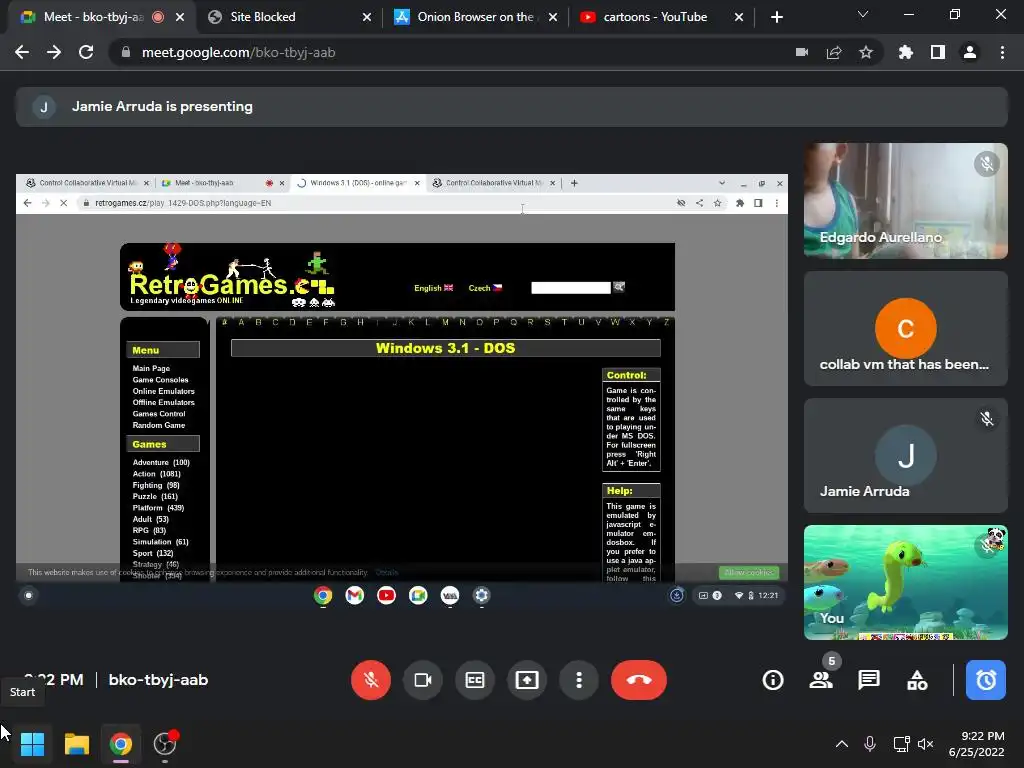
Task: Open the Extensions puzzle icon
Action: click(906, 52)
